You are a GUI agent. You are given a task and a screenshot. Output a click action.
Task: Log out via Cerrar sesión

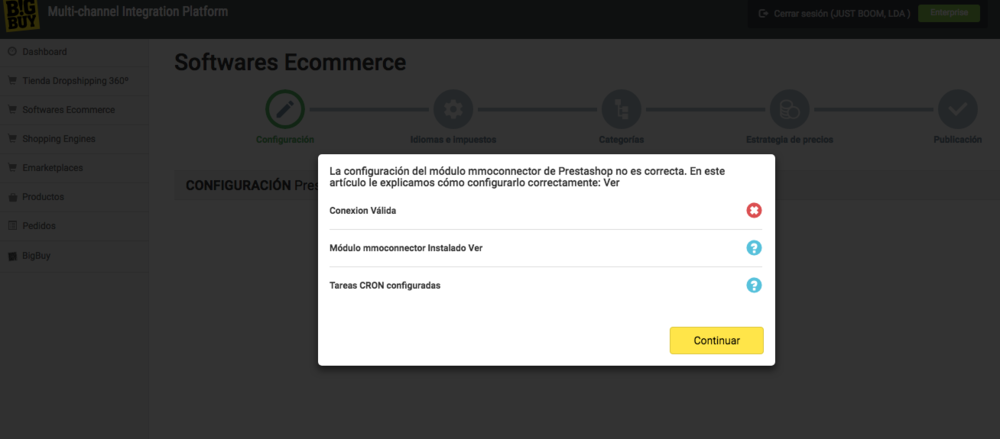coord(834,13)
